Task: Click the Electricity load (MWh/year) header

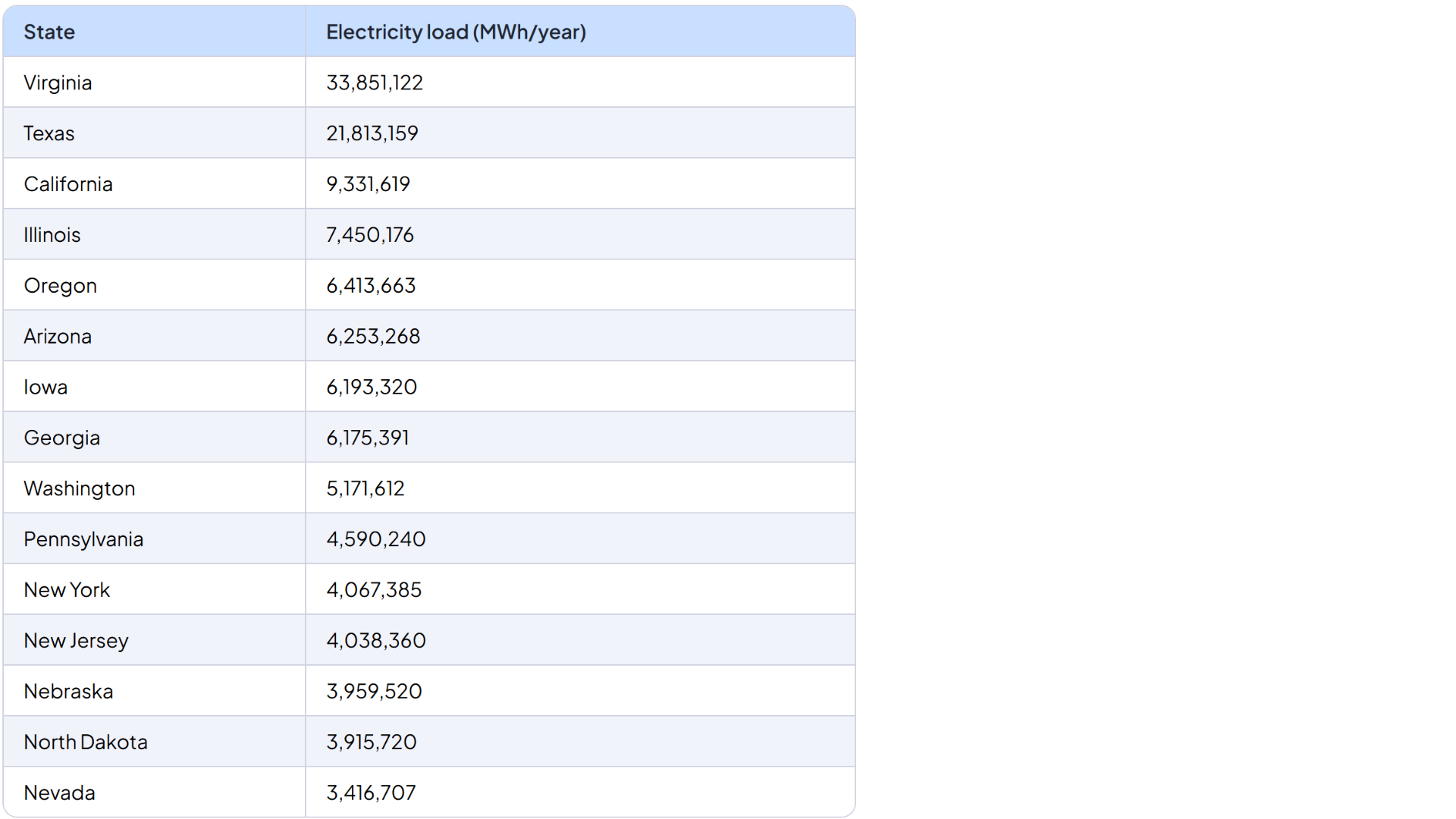Action: pyautogui.click(x=456, y=32)
